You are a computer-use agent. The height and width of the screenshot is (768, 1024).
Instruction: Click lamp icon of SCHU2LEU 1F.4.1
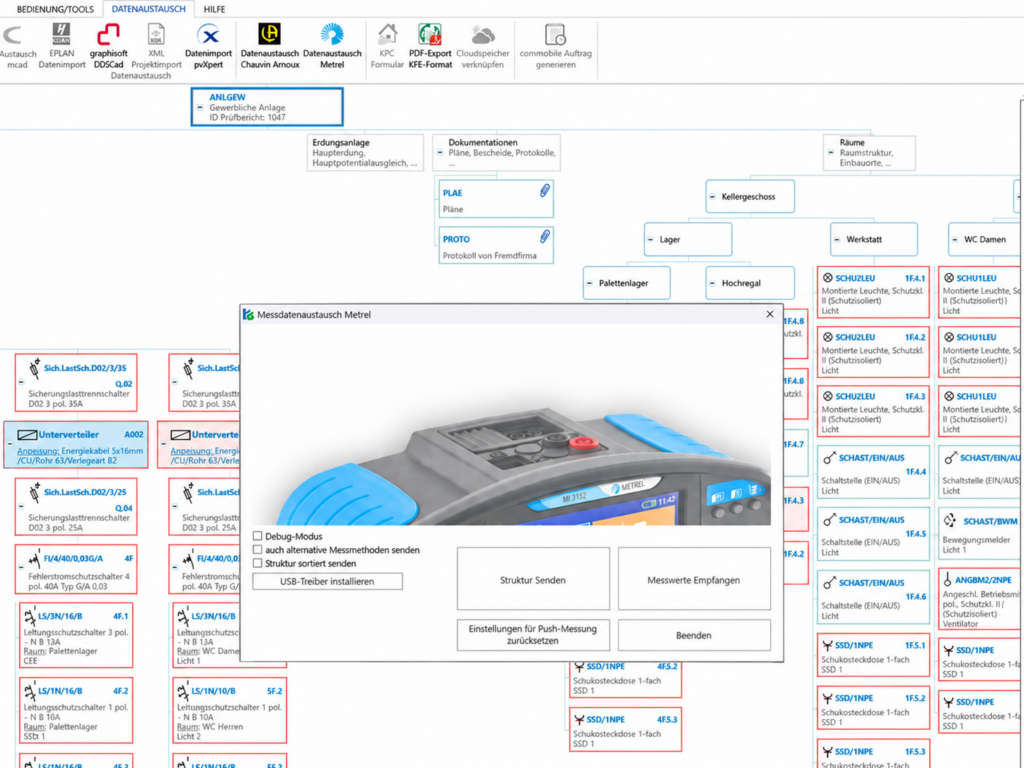(827, 278)
